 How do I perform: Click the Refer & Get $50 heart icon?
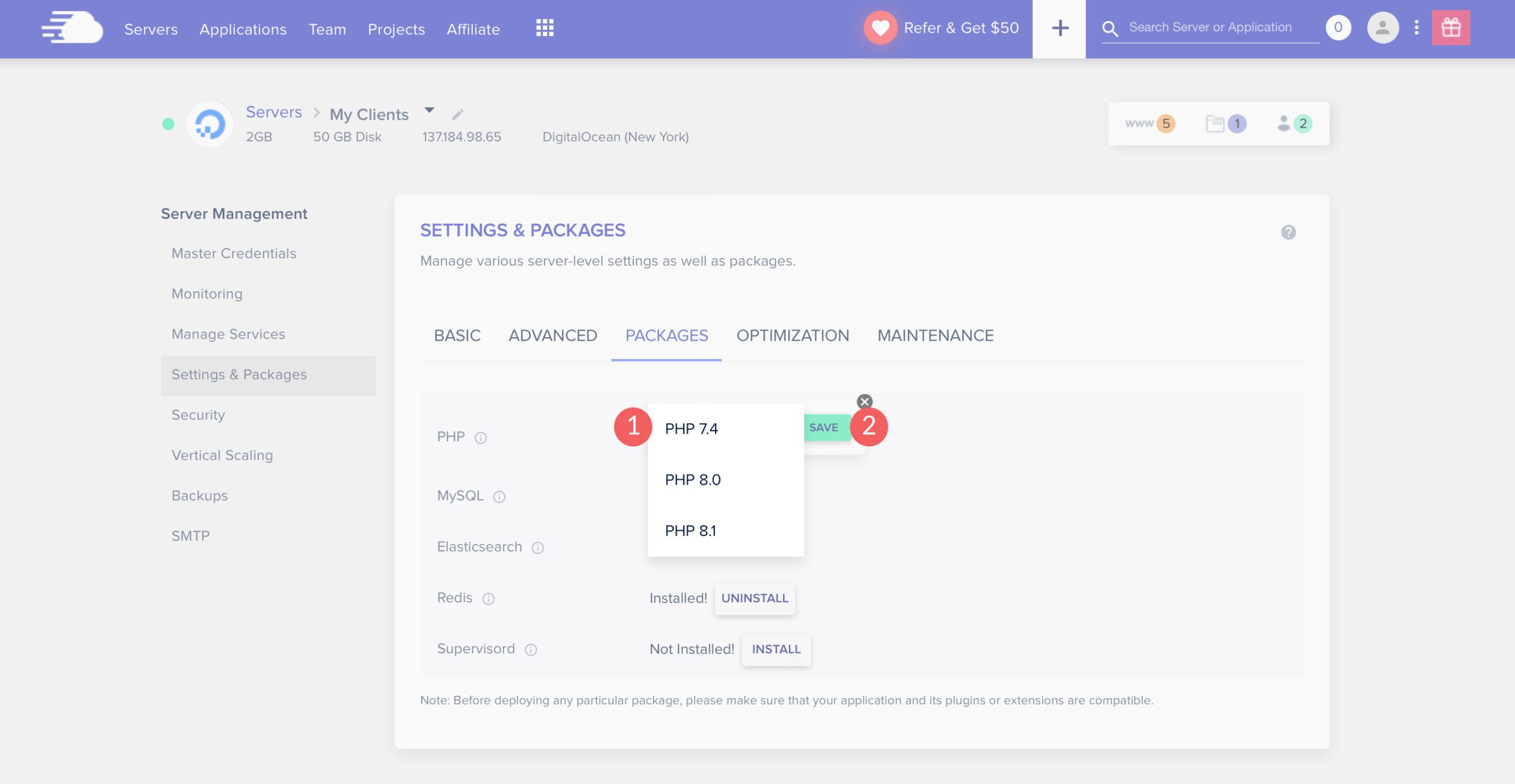coord(879,27)
